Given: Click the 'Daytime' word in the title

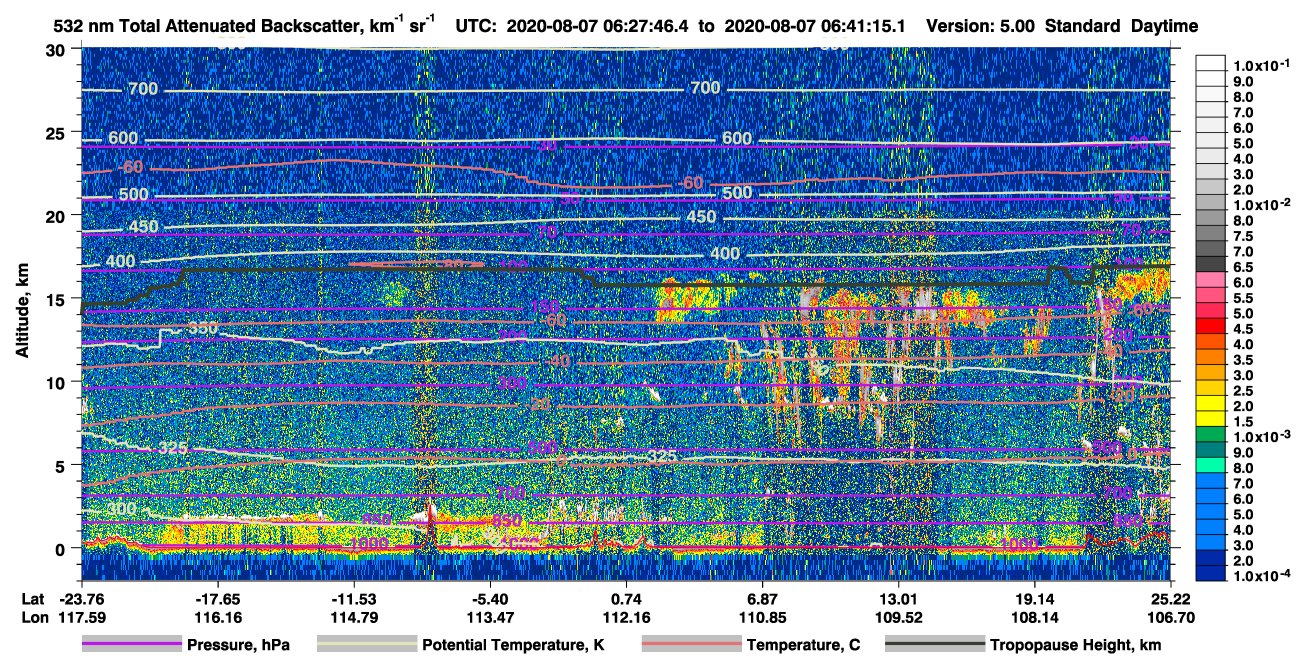Looking at the screenshot, I should pyautogui.click(x=1165, y=26).
